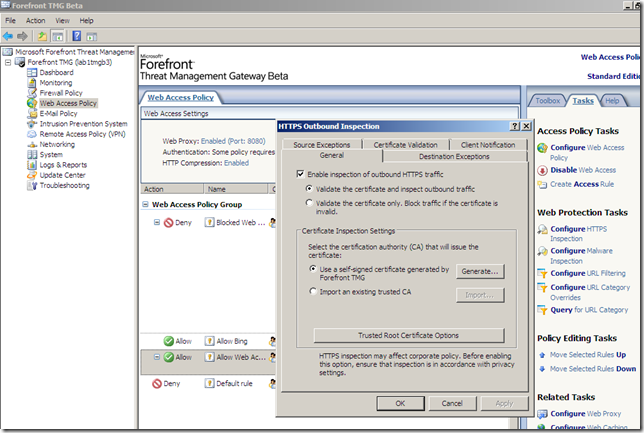Switch to Client Notification tab
Viewport: 644px width, 433px height.
[488, 145]
